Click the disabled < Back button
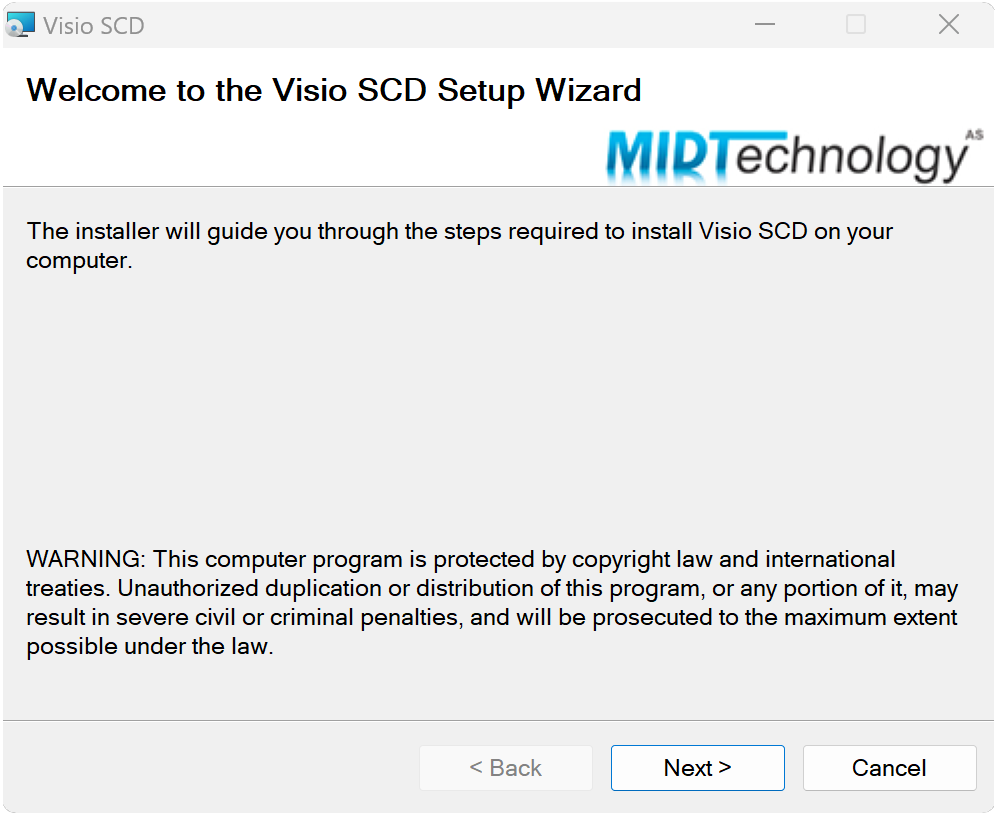 [x=505, y=768]
